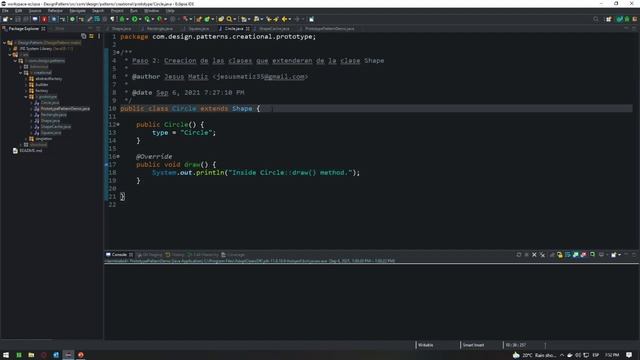Toggle Show Console on standard error
Image resolution: width=640 pixels, height=360 pixels.
pos(584,255)
